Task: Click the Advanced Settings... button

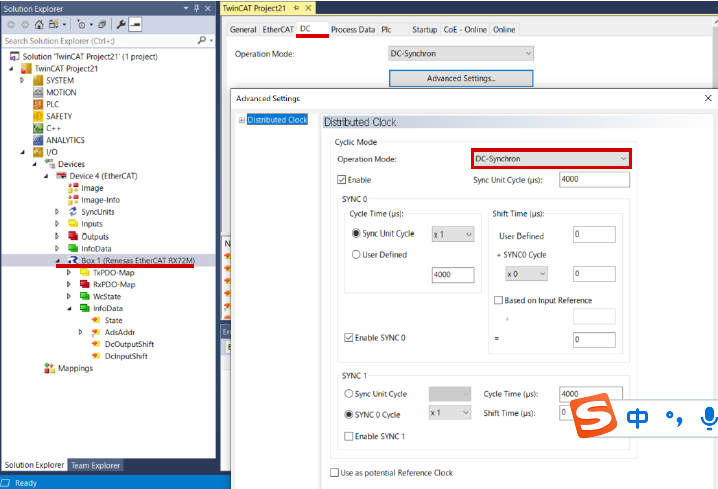Action: [x=461, y=78]
